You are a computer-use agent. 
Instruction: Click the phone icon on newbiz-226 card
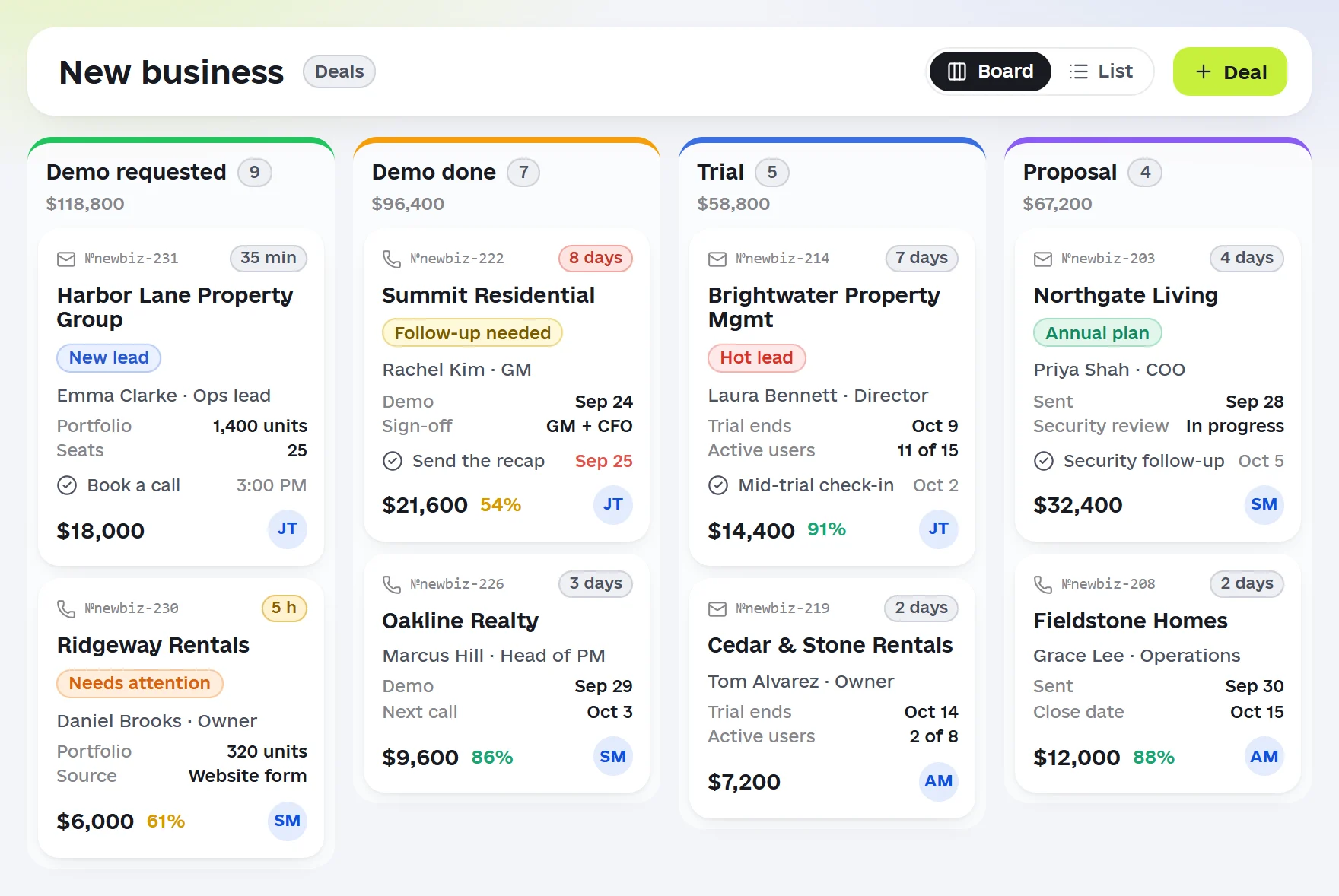point(392,585)
